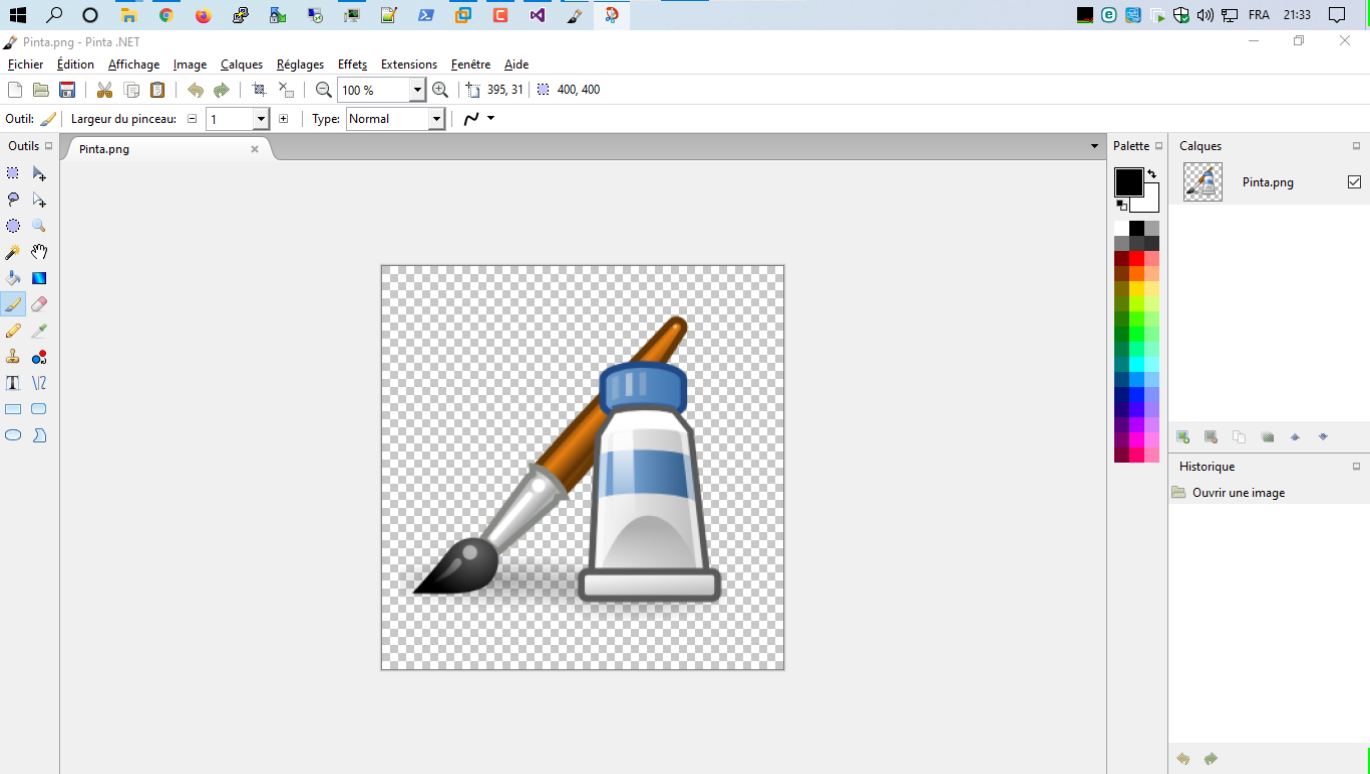This screenshot has height=774, width=1370.
Task: Open the Calques menu
Action: (x=241, y=64)
